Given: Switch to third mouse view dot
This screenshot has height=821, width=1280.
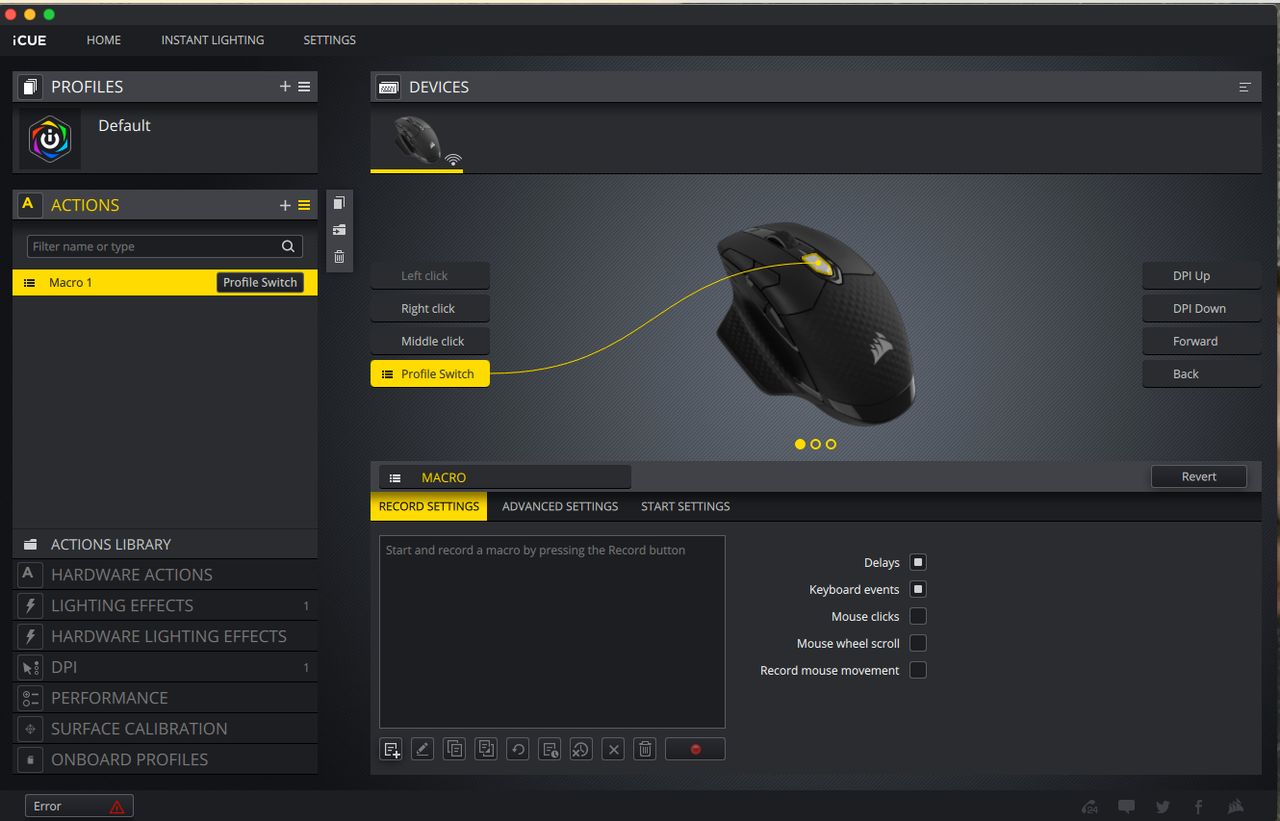Looking at the screenshot, I should click(x=831, y=444).
